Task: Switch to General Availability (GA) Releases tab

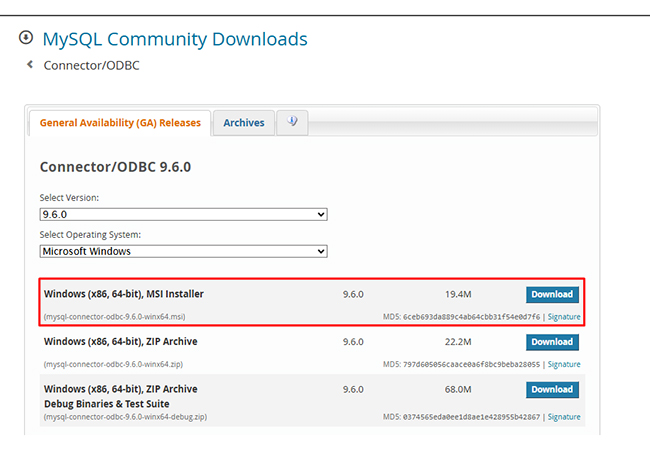Action: [x=120, y=123]
